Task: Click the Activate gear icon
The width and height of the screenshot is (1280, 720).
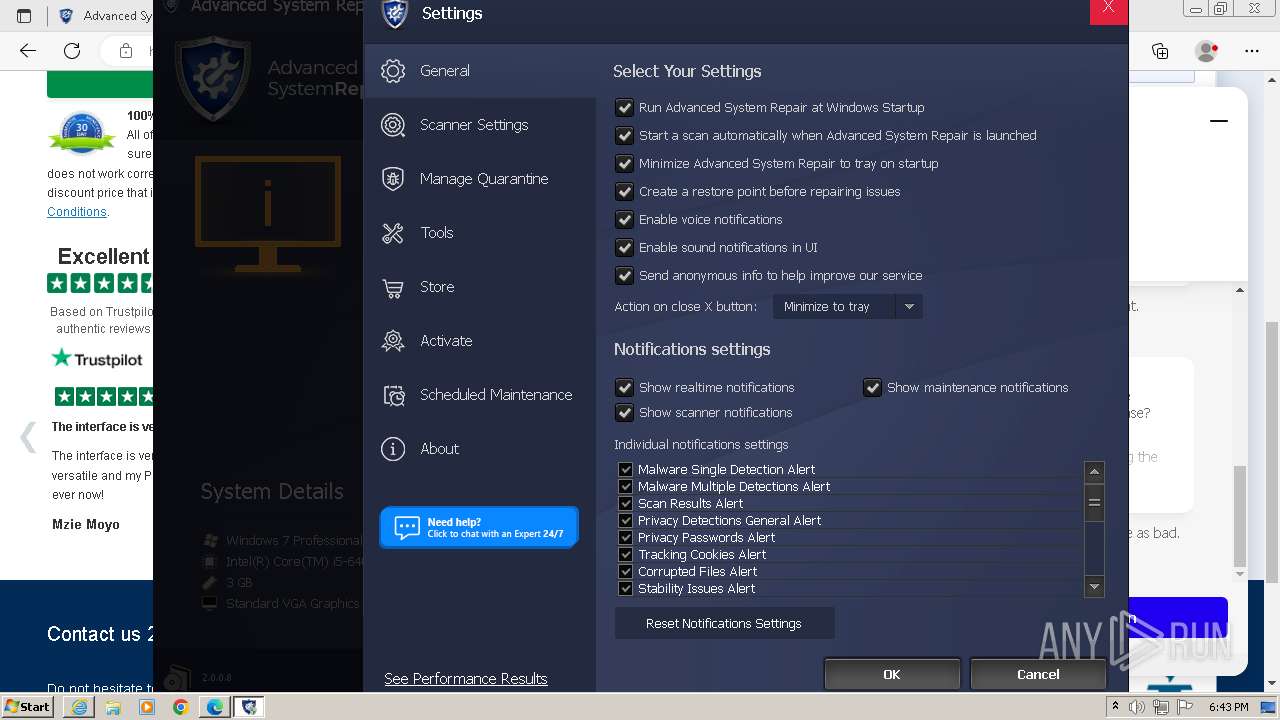Action: pos(393,341)
